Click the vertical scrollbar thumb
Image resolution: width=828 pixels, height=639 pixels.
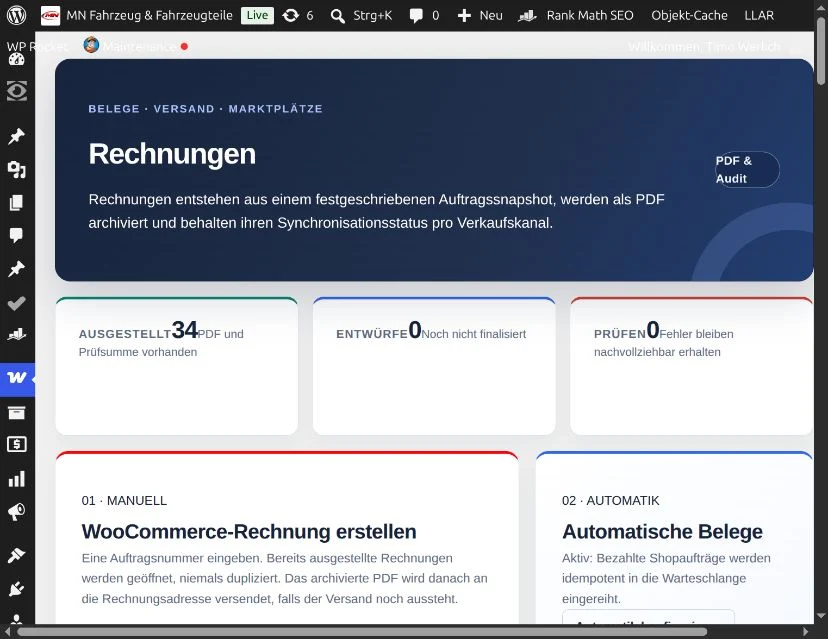(821, 51)
